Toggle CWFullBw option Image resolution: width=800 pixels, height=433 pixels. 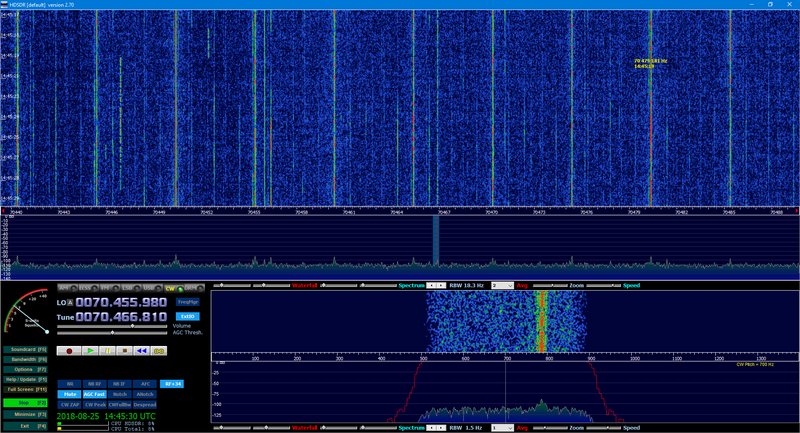(x=119, y=404)
